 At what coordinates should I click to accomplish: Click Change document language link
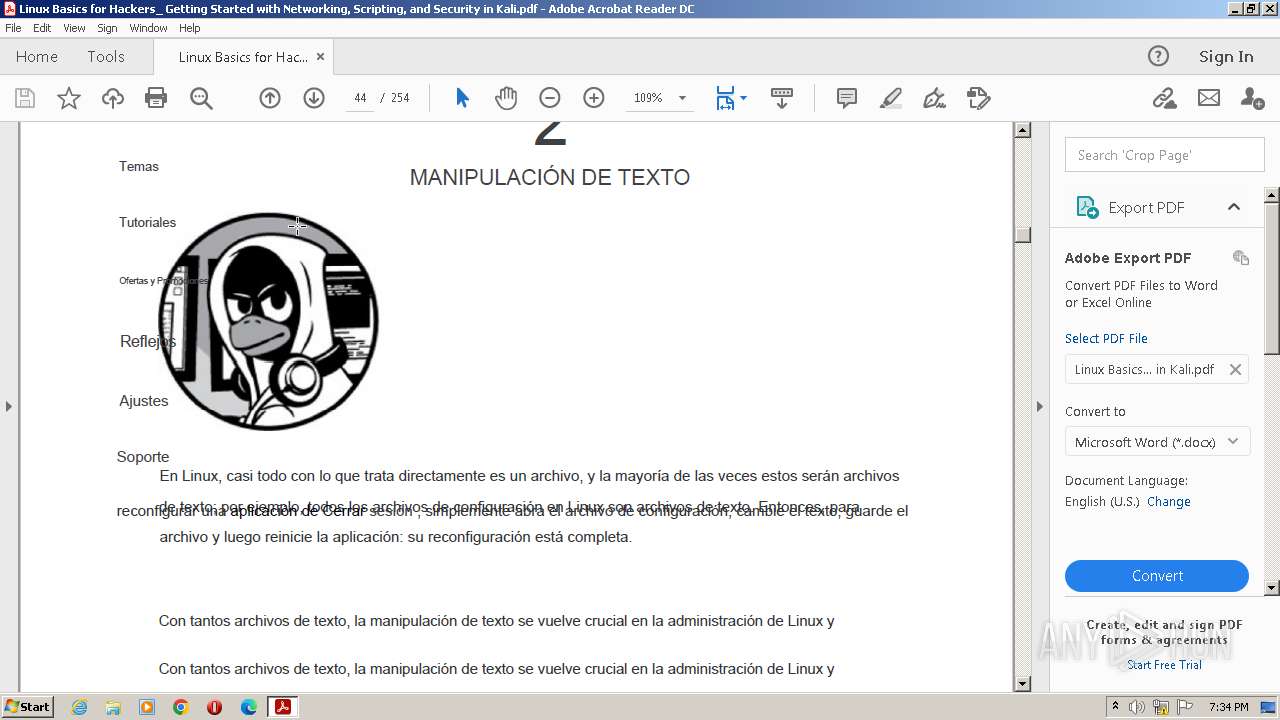1169,502
